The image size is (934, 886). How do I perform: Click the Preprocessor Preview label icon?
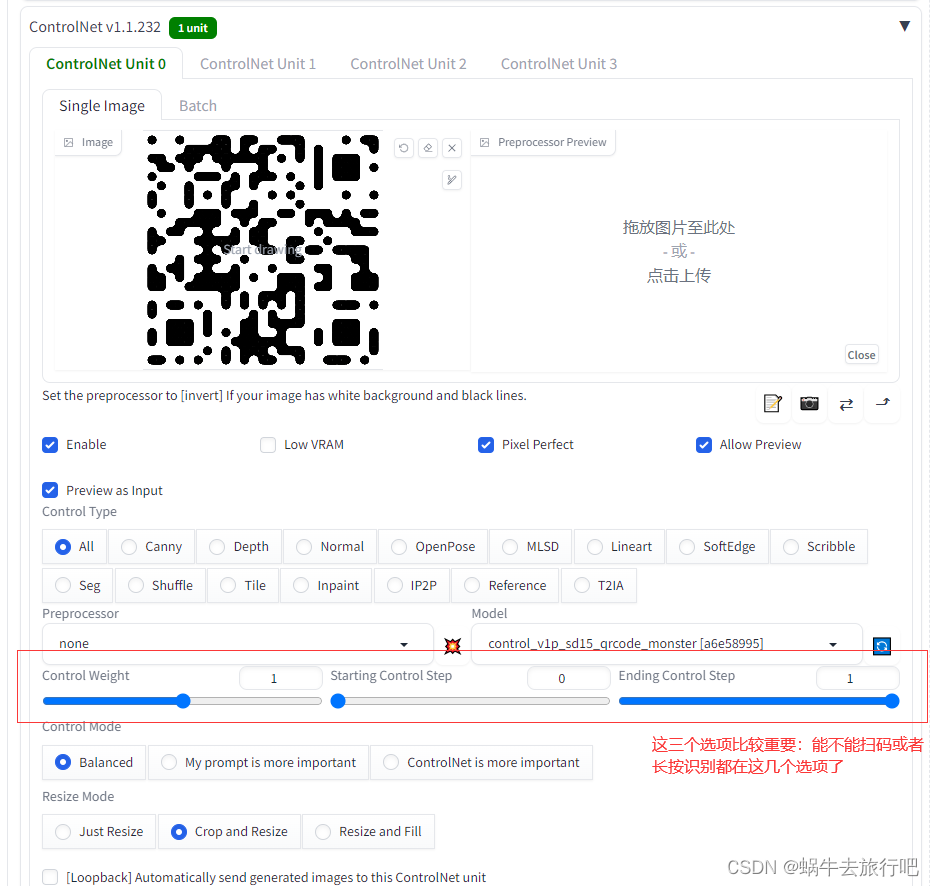(x=485, y=142)
